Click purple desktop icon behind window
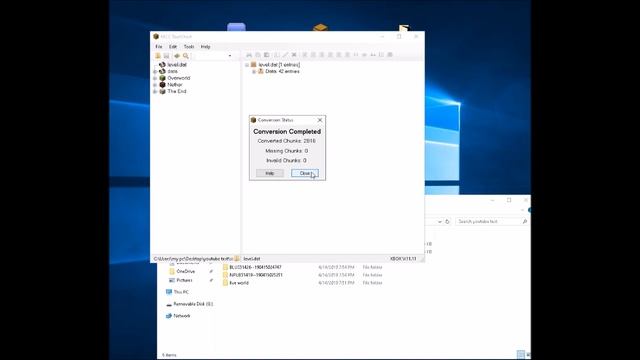 [x=236, y=27]
